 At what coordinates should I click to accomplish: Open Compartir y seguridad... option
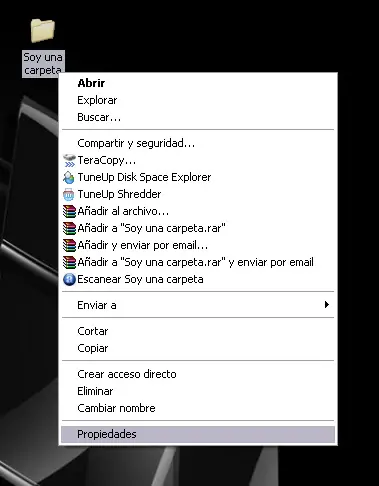point(198,143)
